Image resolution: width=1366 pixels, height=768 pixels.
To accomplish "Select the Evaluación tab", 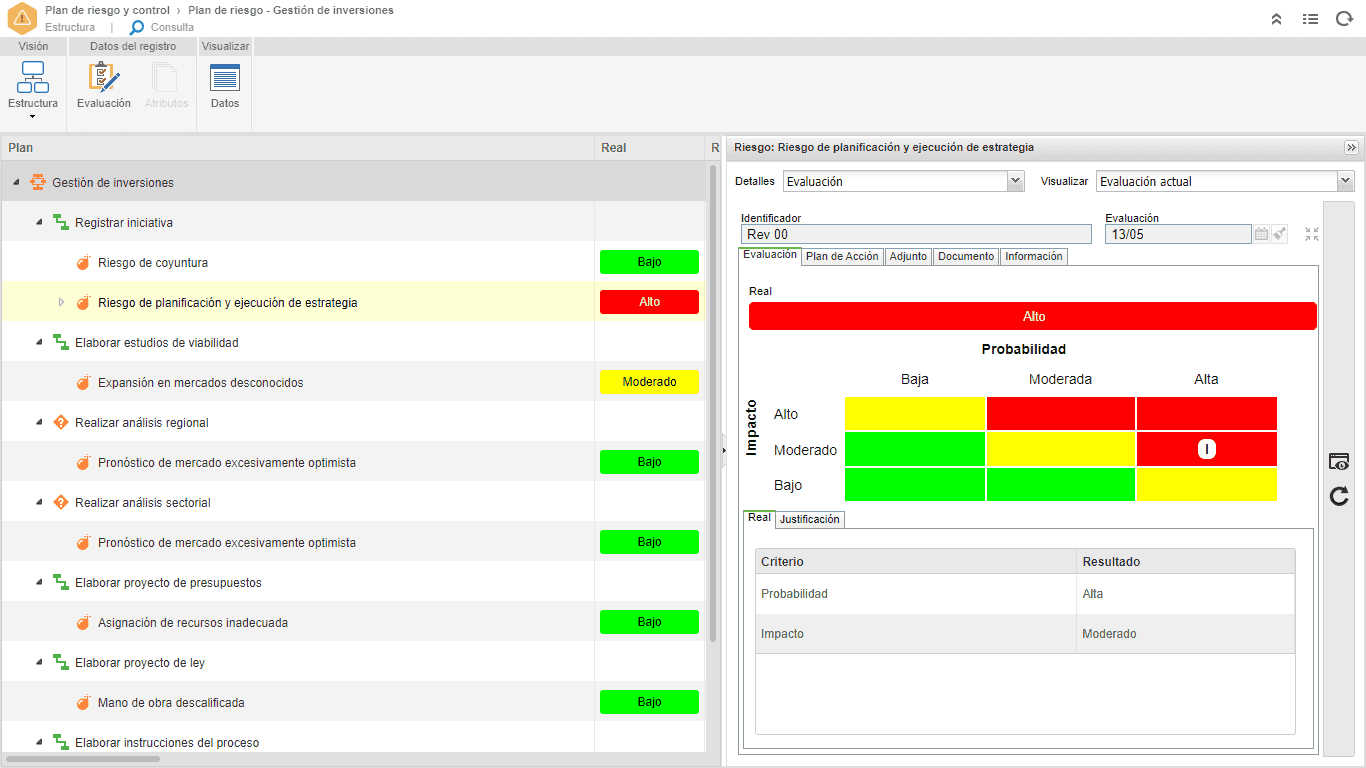I will click(770, 255).
